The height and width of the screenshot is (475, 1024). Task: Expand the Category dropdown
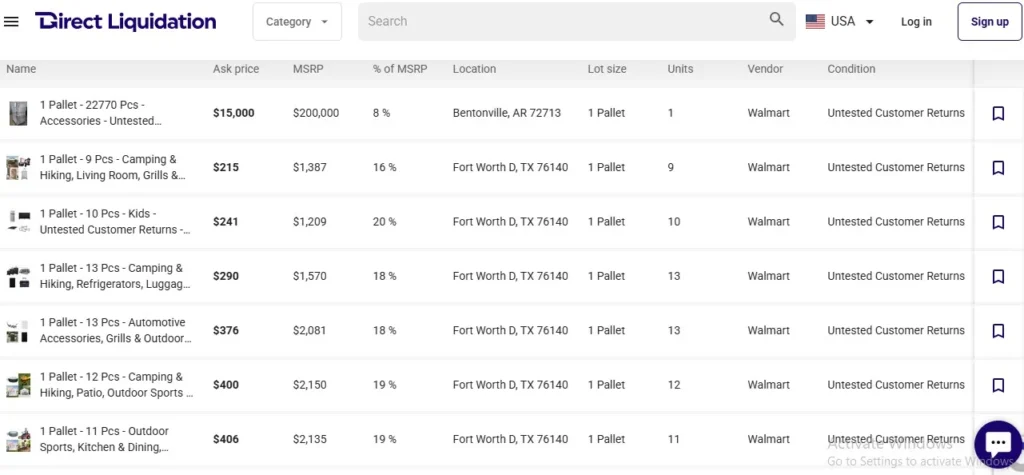pyautogui.click(x=297, y=22)
